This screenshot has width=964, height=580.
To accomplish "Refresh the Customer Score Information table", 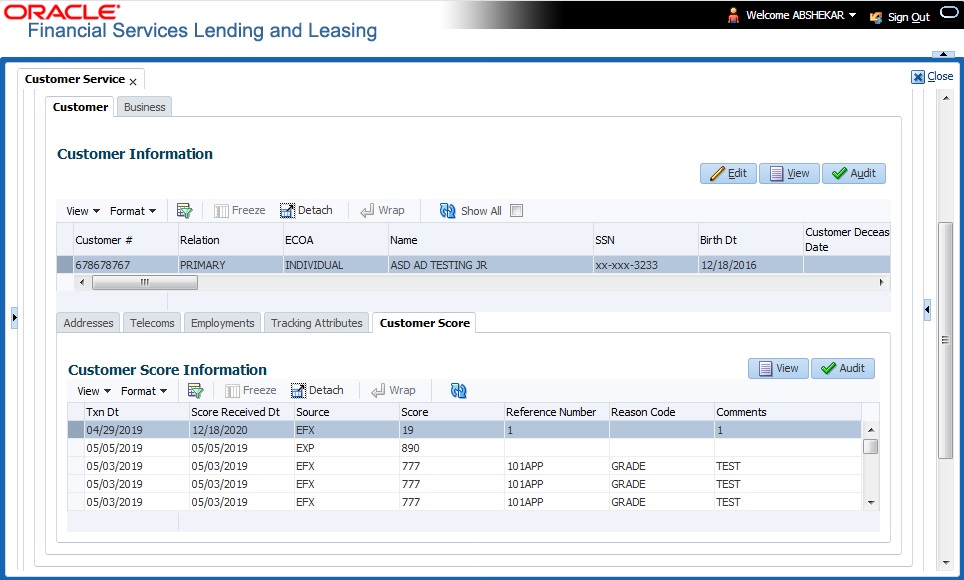I will tap(459, 391).
